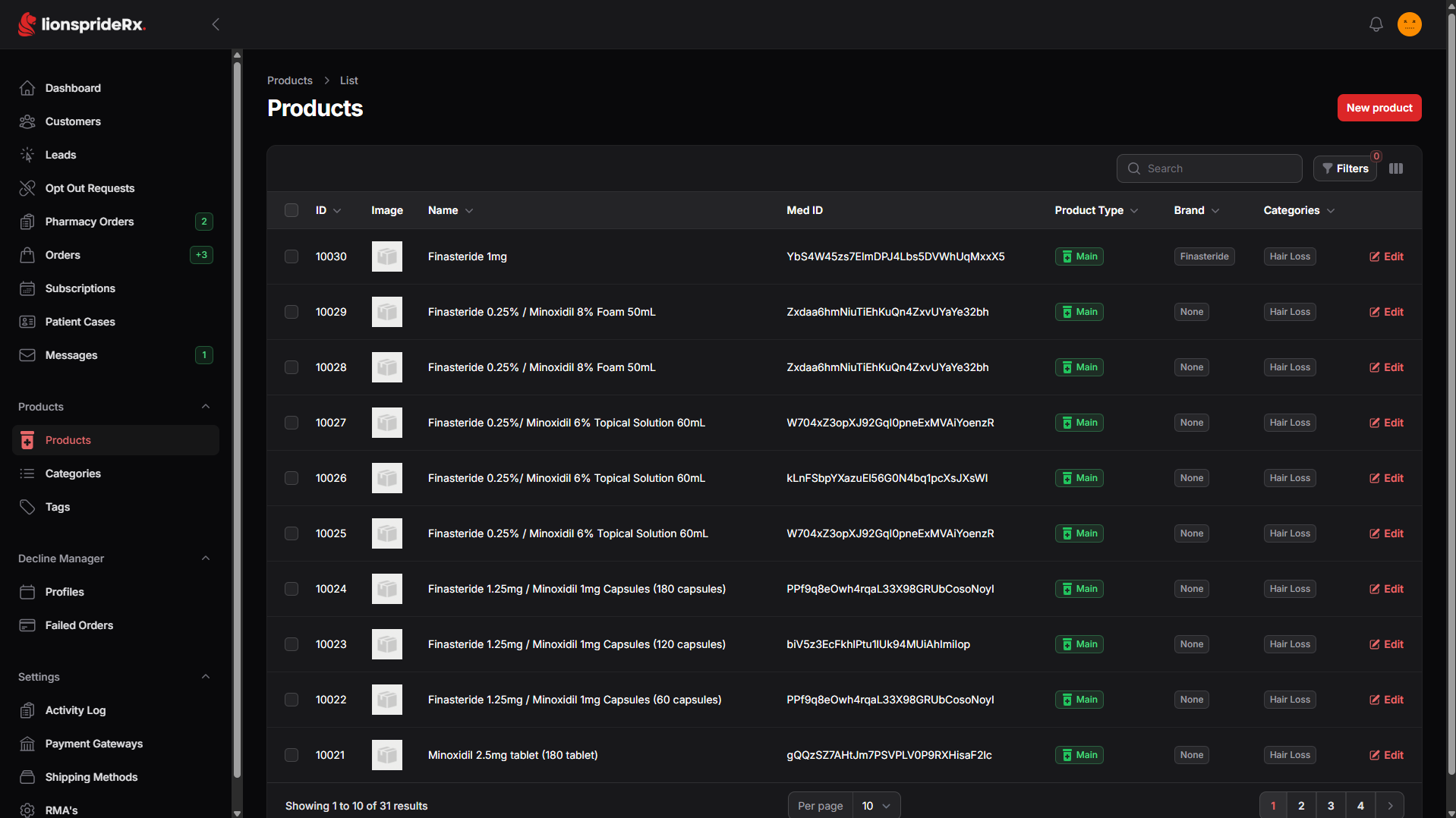Check the select-all header checkbox
The height and width of the screenshot is (818, 1456).
(292, 210)
